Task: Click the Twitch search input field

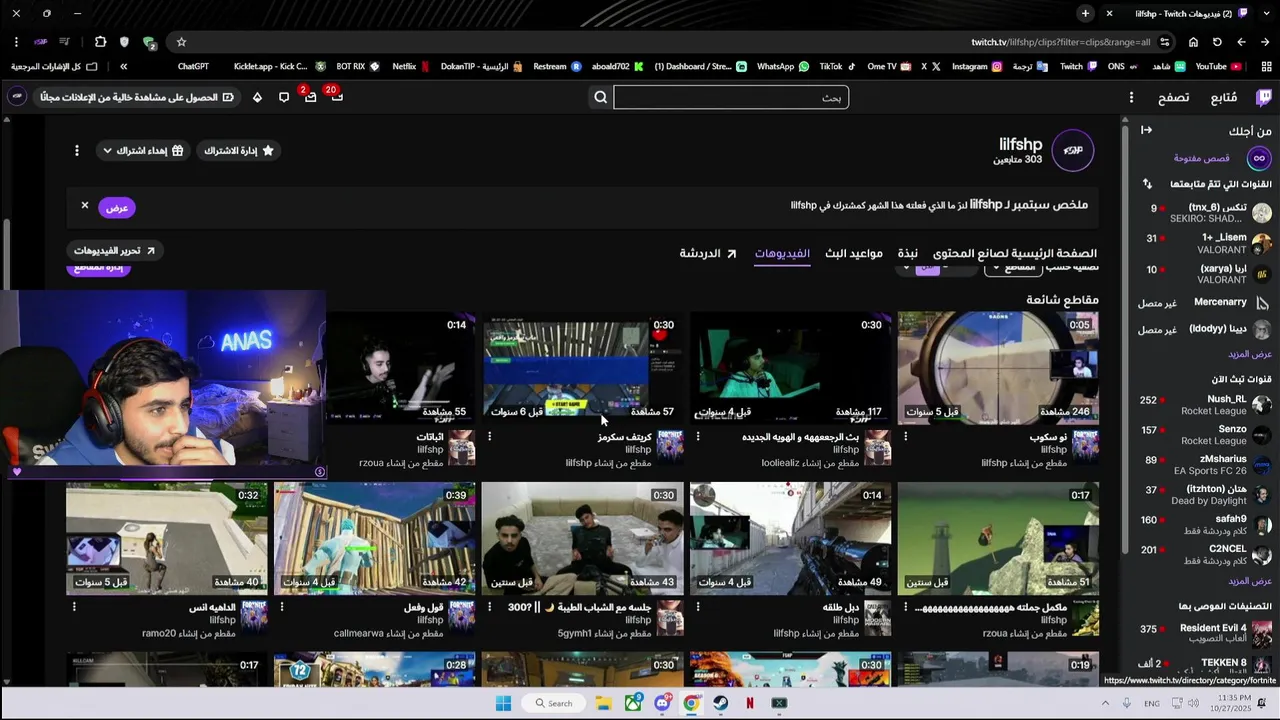Action: (x=731, y=97)
